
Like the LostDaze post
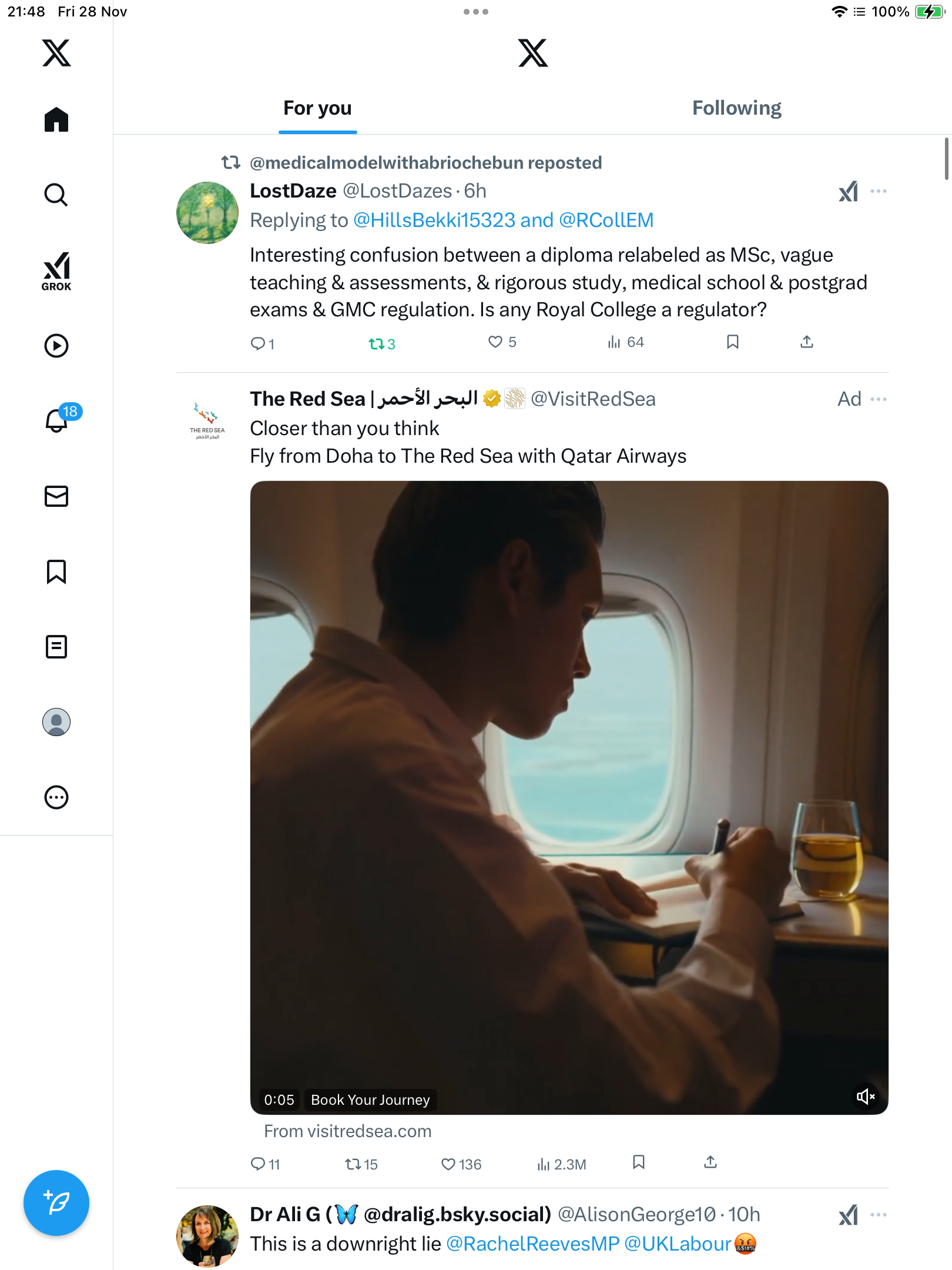pos(495,342)
